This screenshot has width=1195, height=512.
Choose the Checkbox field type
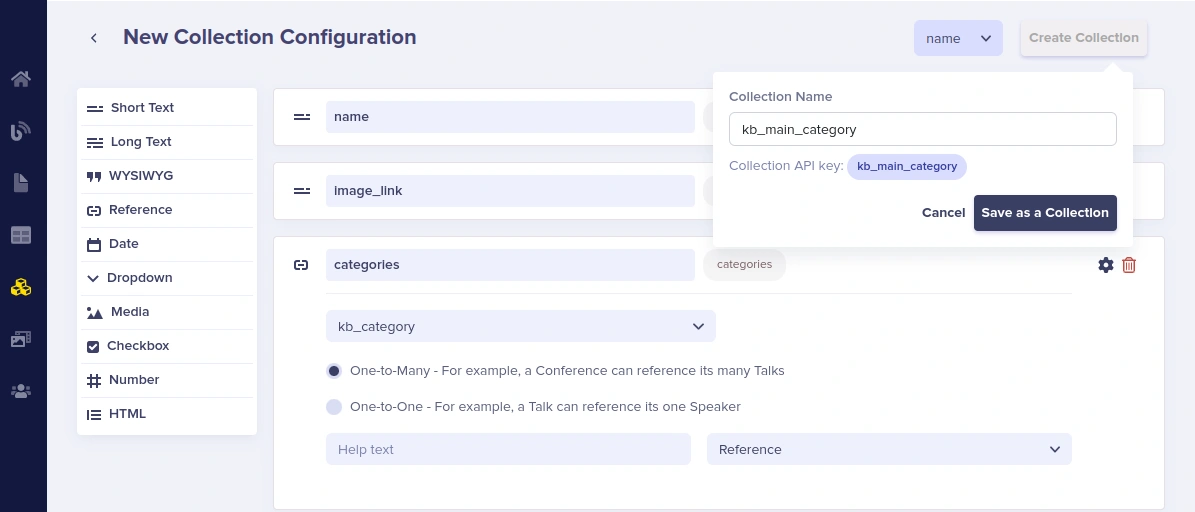[x=138, y=346]
